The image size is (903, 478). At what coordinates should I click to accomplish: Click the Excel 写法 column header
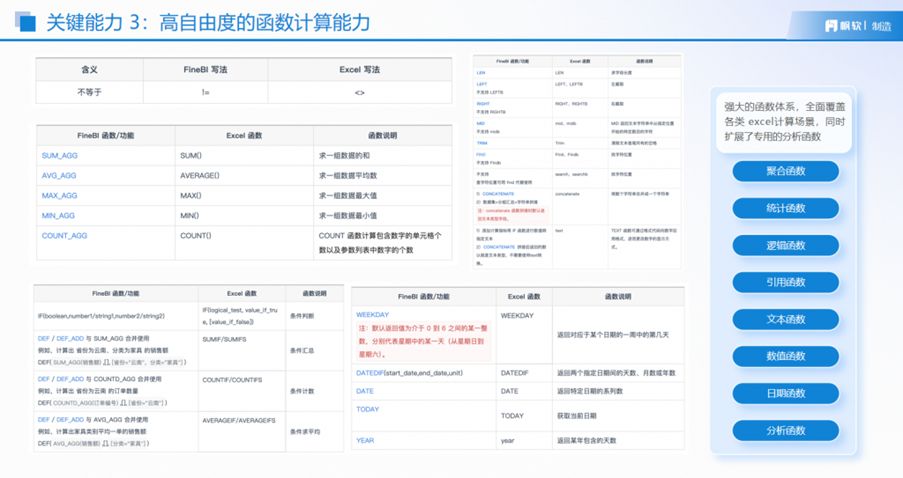point(359,70)
